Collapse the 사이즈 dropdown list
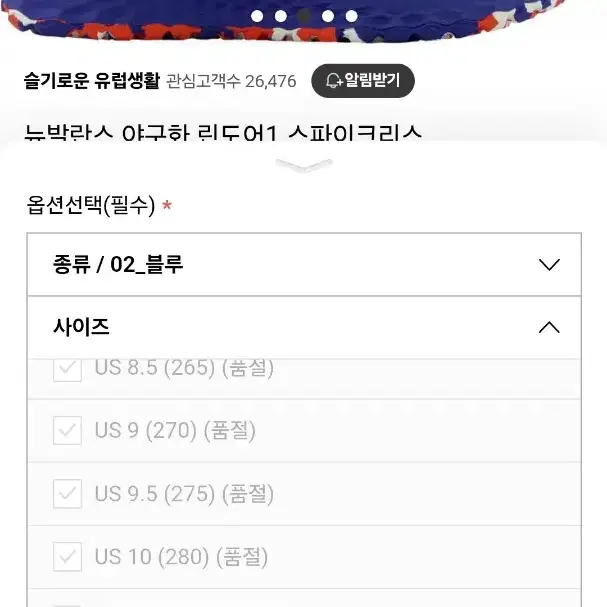Viewport: 607px width, 607px height. tap(304, 328)
